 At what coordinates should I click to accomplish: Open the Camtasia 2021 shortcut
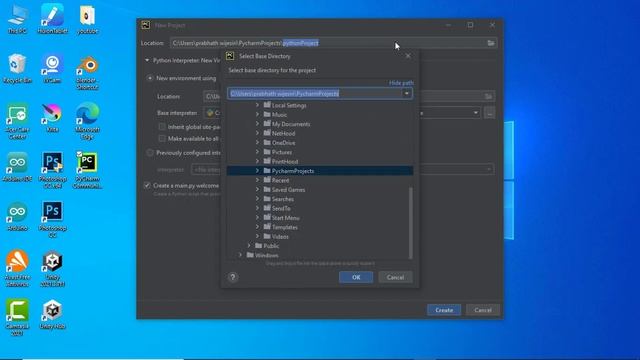pos(17,318)
